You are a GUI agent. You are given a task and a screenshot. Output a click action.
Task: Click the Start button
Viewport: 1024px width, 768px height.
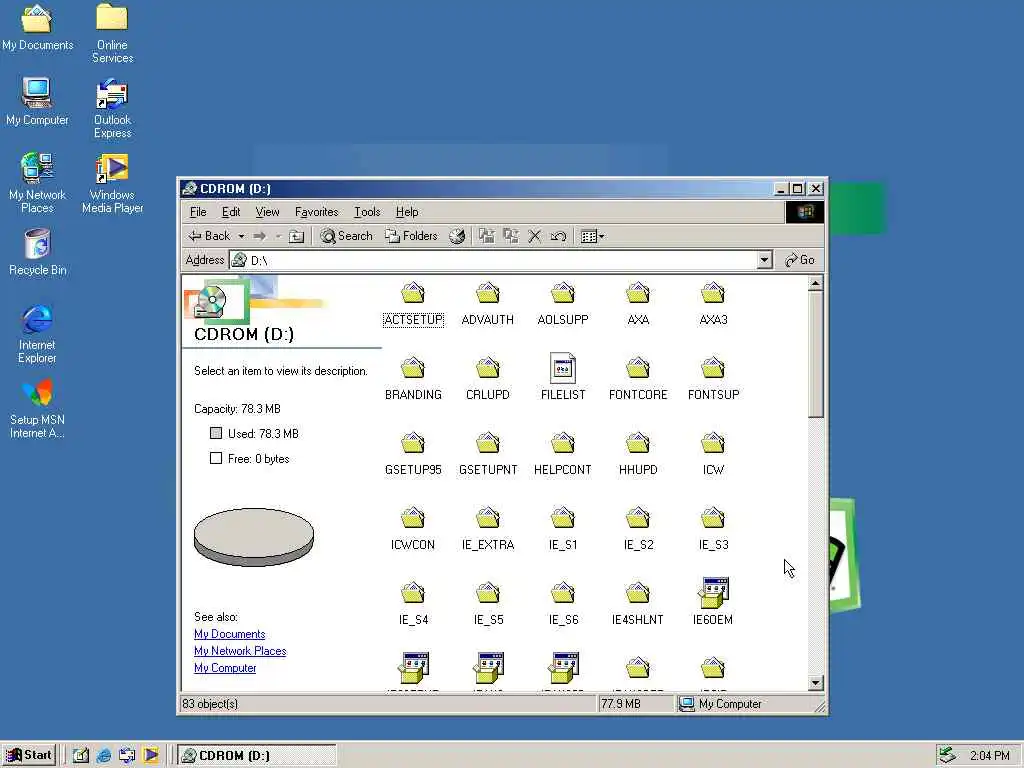click(x=29, y=755)
